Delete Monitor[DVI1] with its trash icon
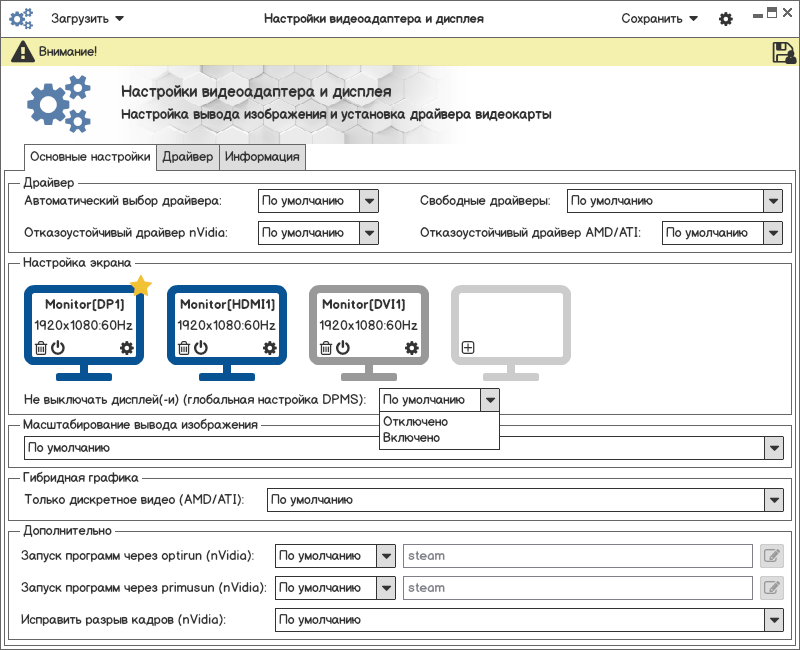This screenshot has height=650, width=800. pos(326,348)
